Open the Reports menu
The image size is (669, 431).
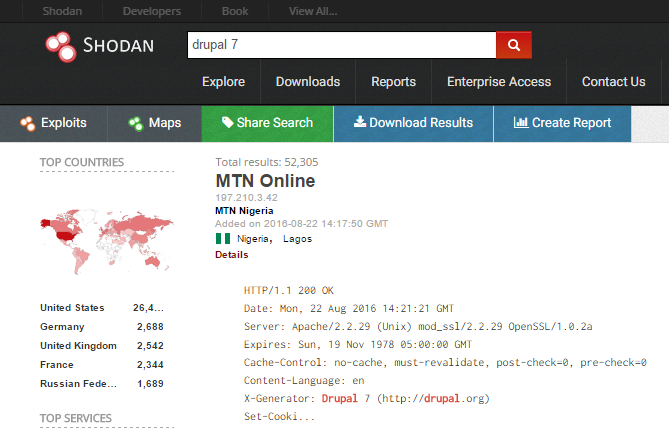click(x=393, y=82)
